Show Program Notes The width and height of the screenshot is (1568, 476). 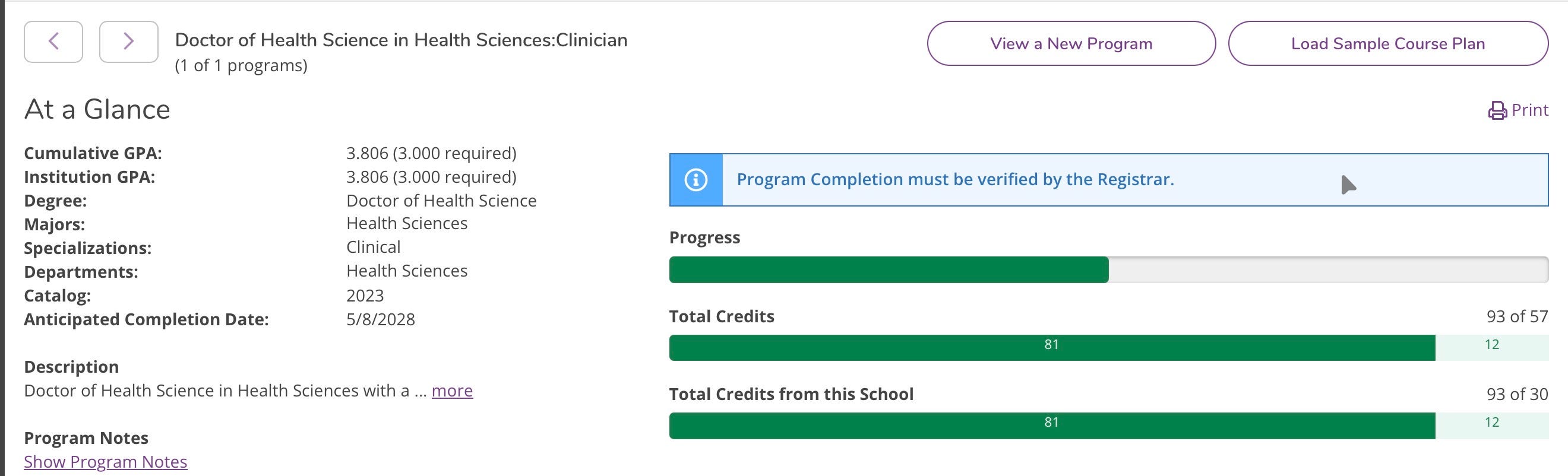(x=106, y=461)
